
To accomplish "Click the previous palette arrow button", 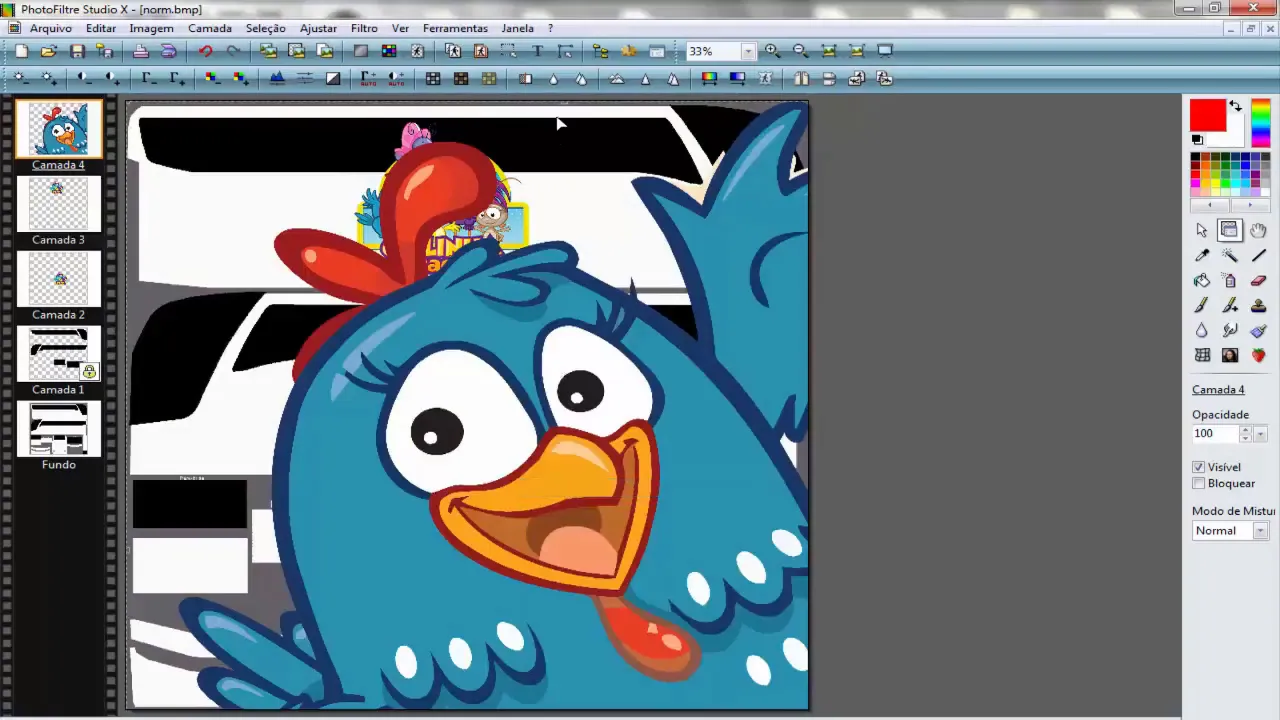I will coord(1210,205).
